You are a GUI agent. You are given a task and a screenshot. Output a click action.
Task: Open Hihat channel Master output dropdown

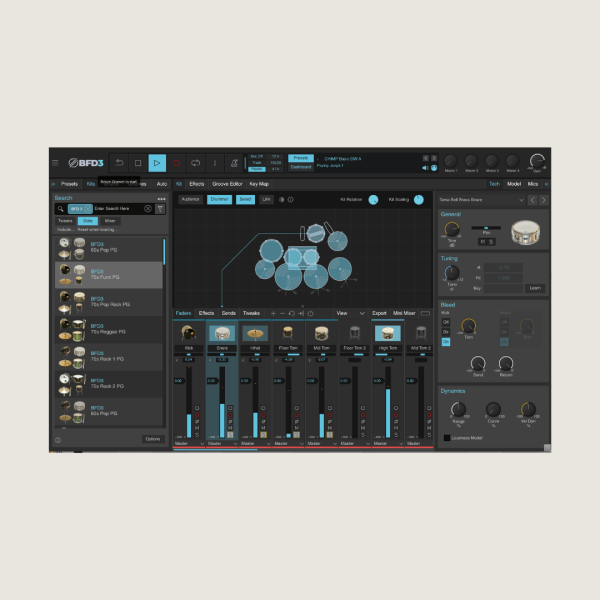[255, 443]
